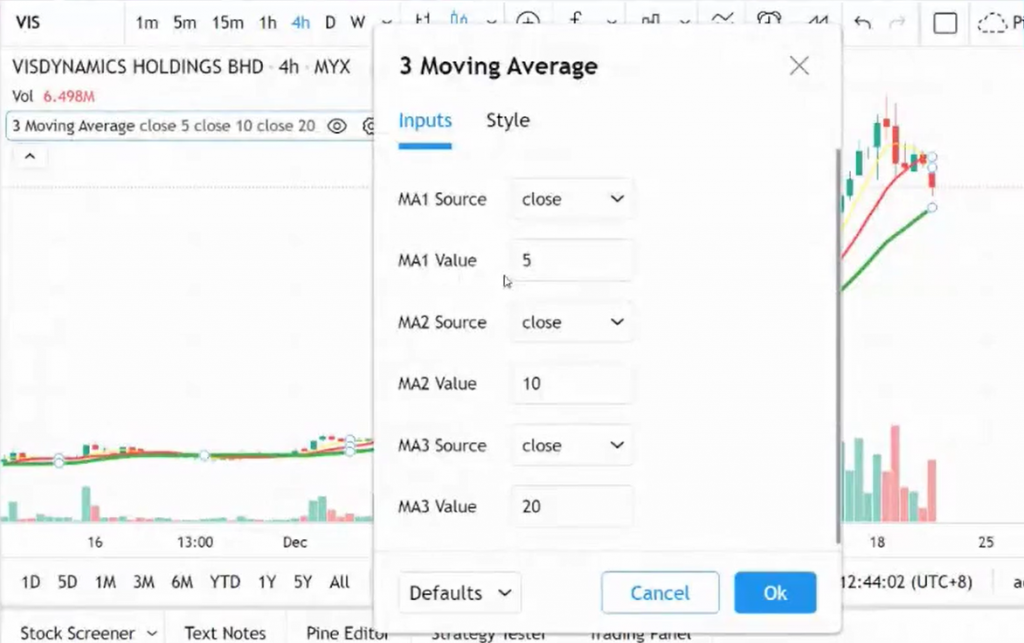Click the candlestick chart style icon

[x=459, y=21]
